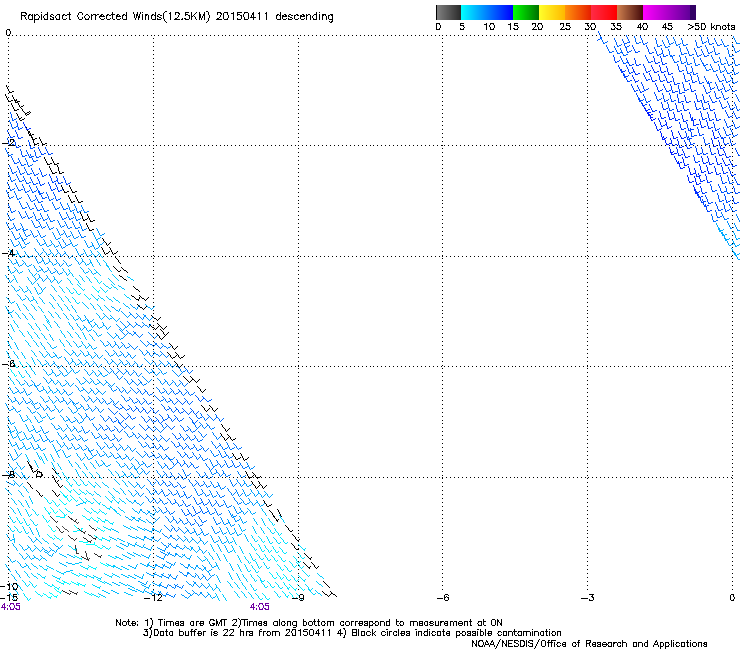Image resolution: width=740 pixels, height=650 pixels.
Task: Click the '-4' latitude axis label
Action: (x=8, y=253)
